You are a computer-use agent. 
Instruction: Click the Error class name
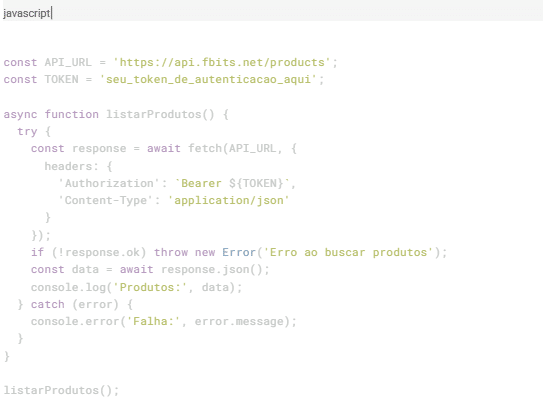239,252
